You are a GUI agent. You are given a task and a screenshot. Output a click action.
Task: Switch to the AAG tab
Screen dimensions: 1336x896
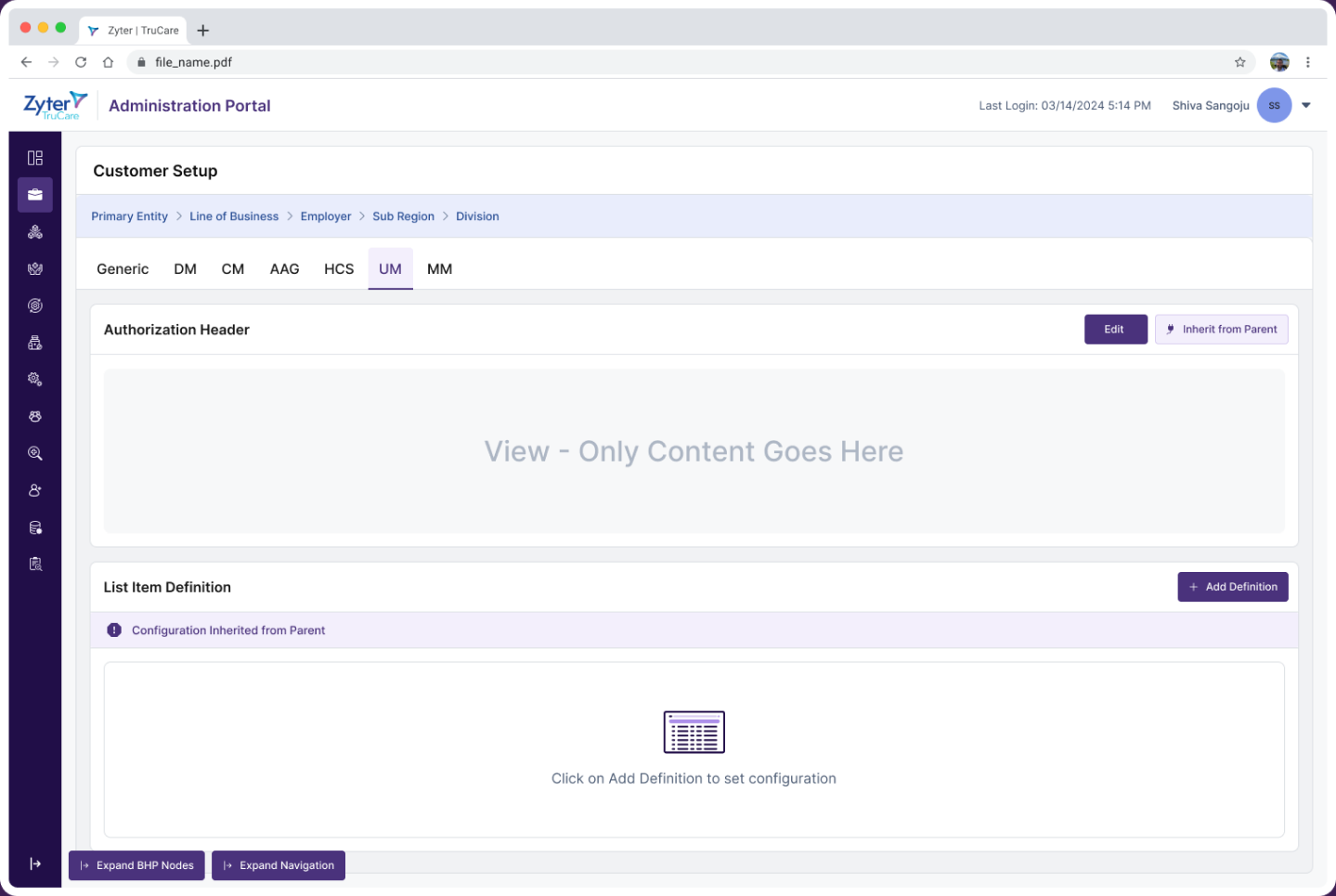pyautogui.click(x=285, y=268)
